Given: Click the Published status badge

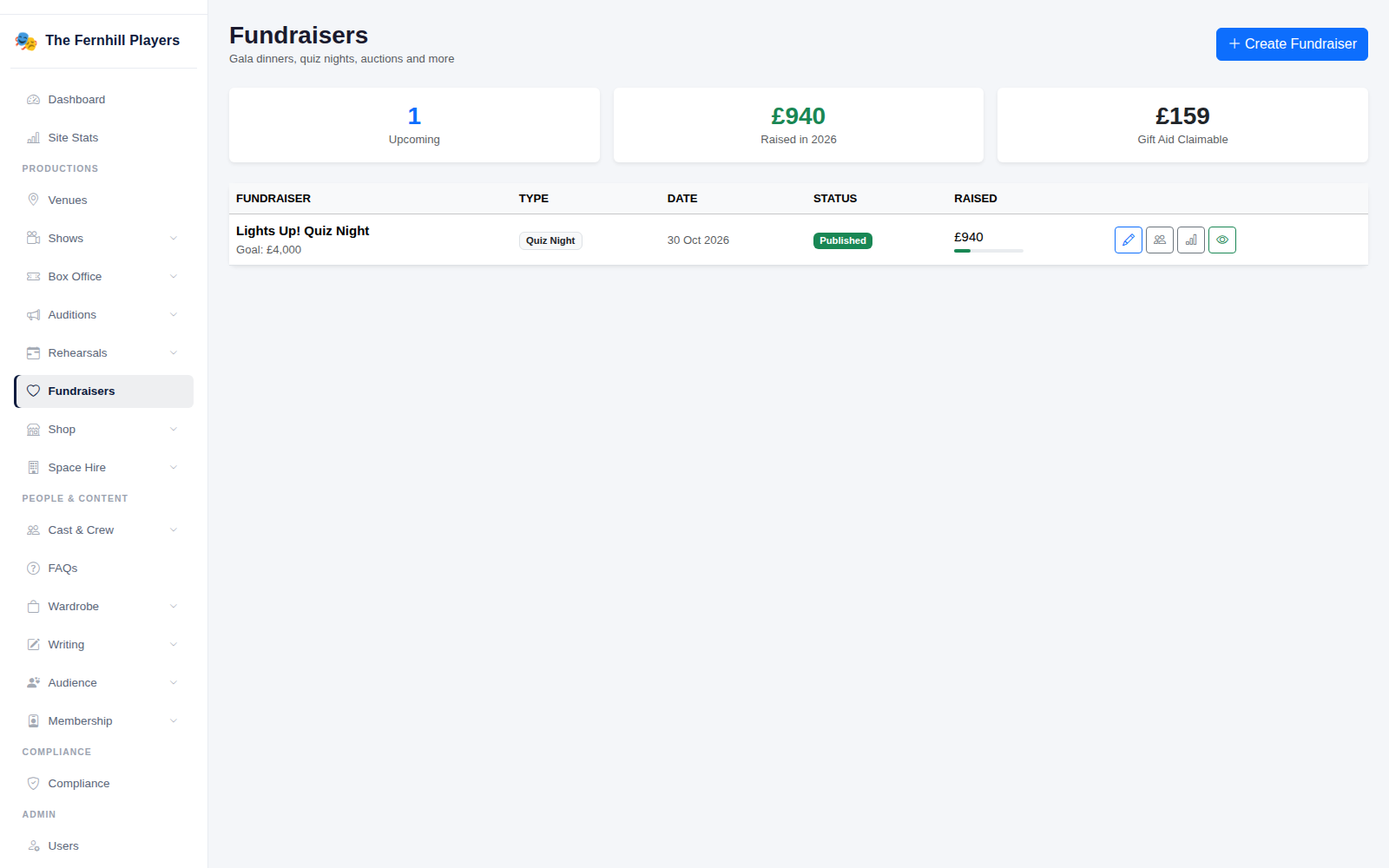Looking at the screenshot, I should click(843, 240).
